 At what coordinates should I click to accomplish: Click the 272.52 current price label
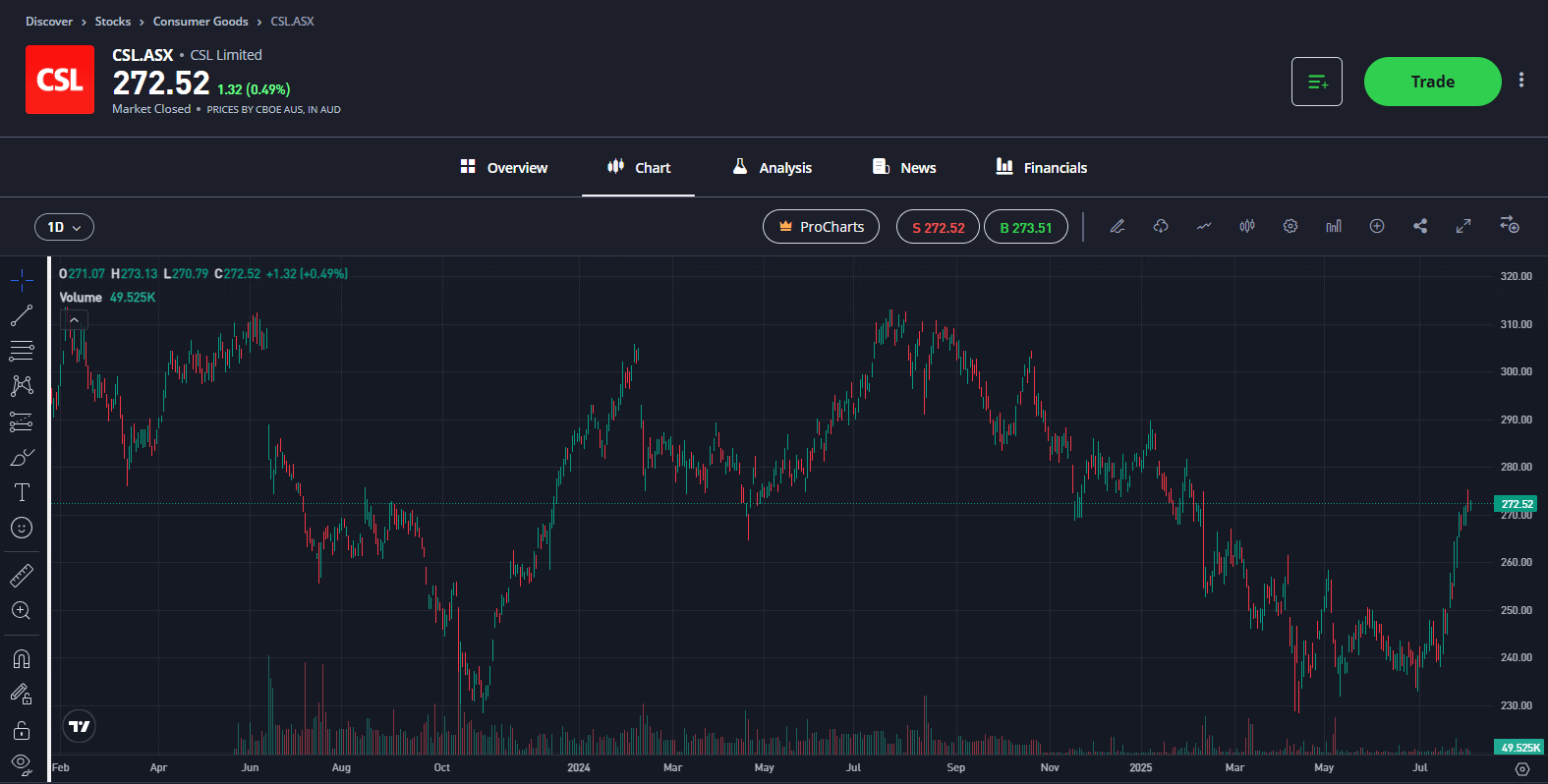click(1518, 504)
